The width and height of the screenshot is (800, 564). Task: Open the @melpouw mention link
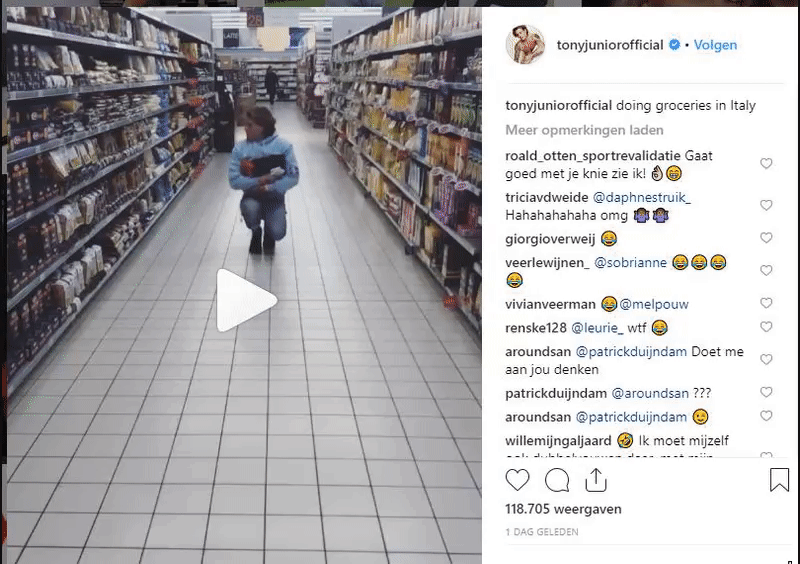(x=654, y=305)
